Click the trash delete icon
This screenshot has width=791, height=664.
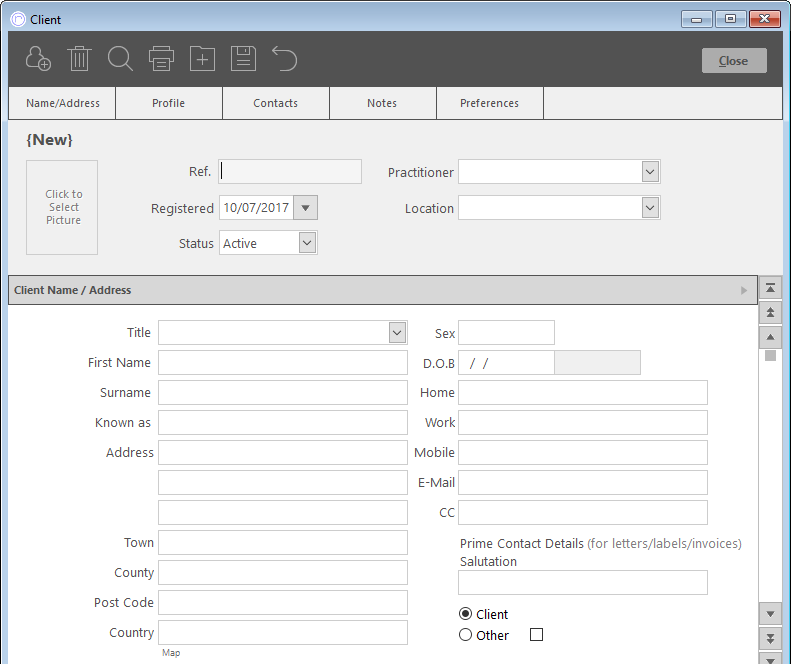pos(79,59)
